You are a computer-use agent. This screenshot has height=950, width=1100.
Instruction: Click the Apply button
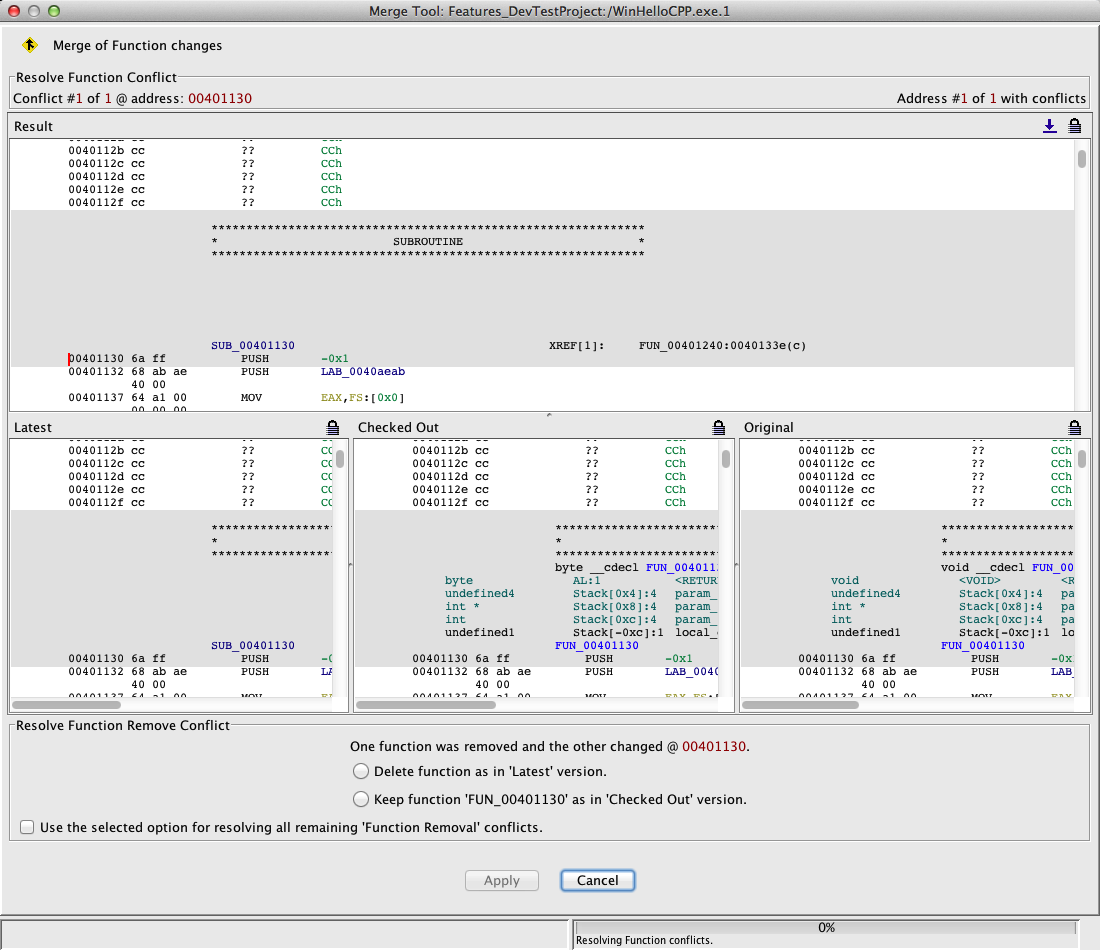[502, 881]
